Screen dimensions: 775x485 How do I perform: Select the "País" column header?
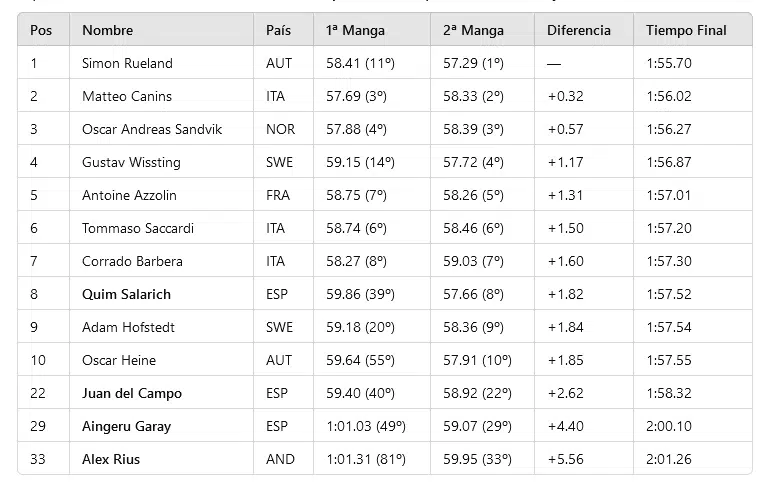(x=278, y=30)
